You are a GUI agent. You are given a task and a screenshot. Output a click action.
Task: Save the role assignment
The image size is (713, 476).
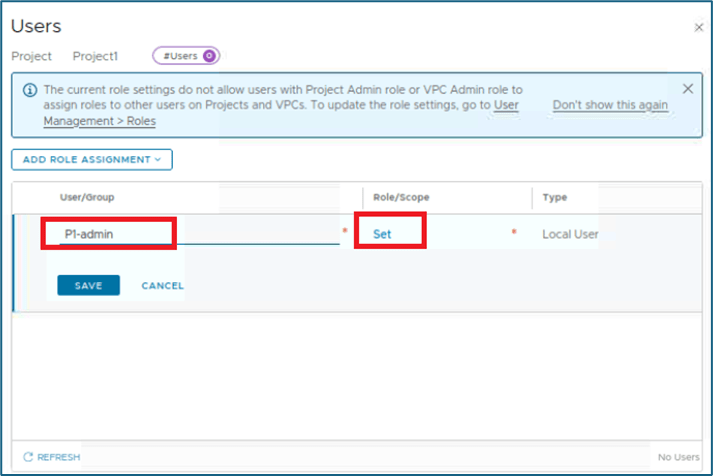[x=88, y=285]
